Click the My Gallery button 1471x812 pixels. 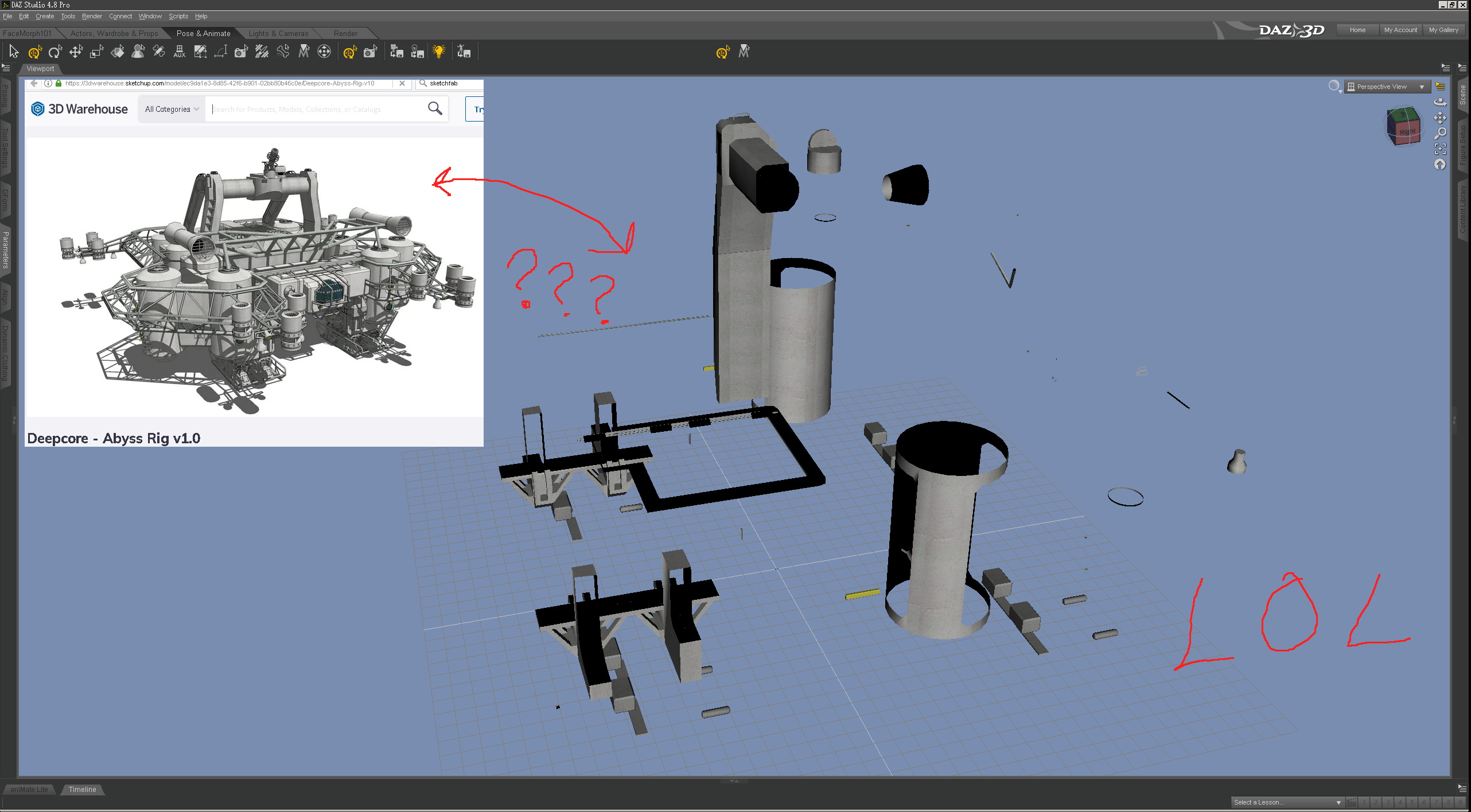pyautogui.click(x=1443, y=30)
